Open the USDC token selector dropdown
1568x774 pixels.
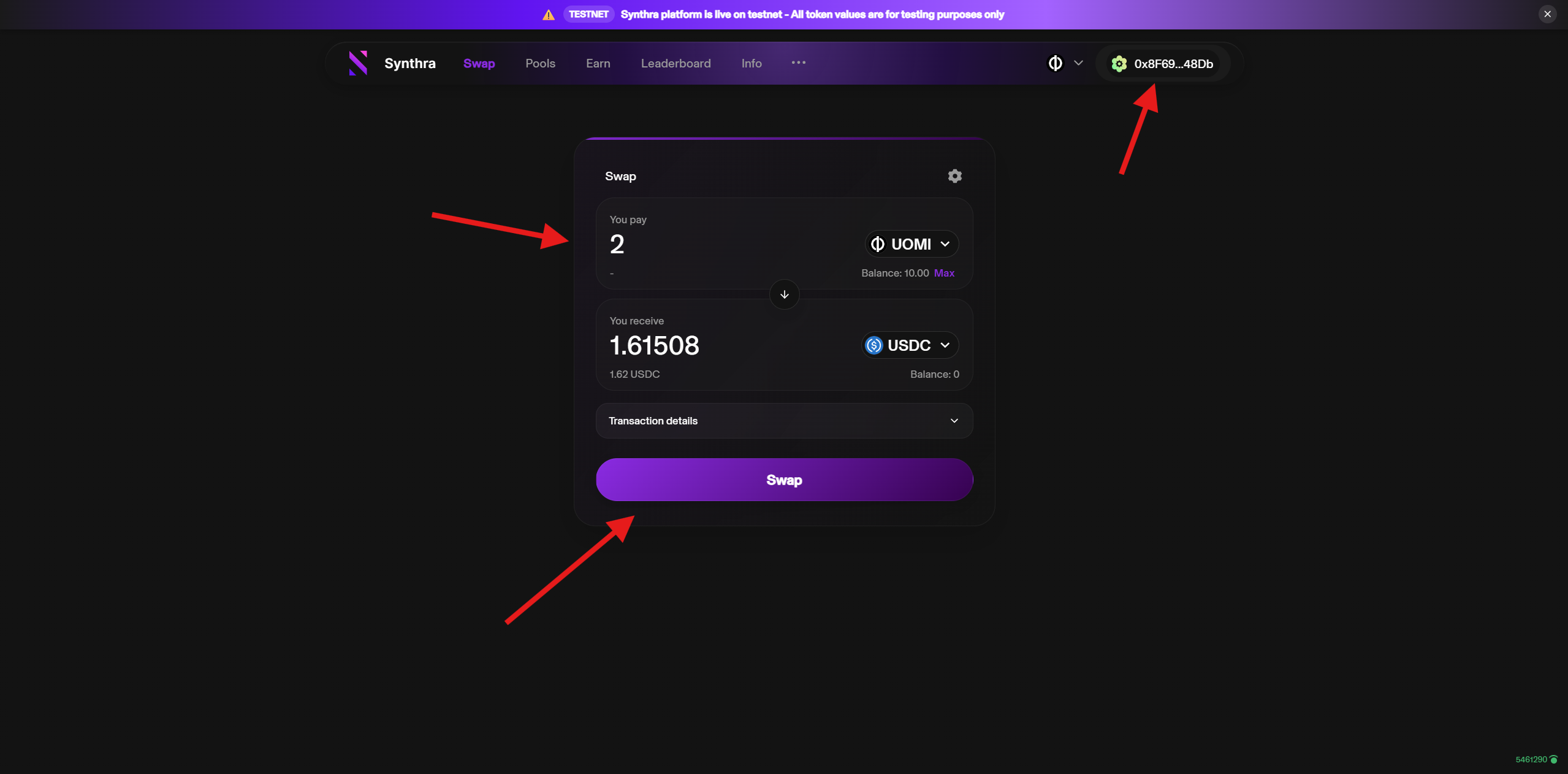point(910,345)
